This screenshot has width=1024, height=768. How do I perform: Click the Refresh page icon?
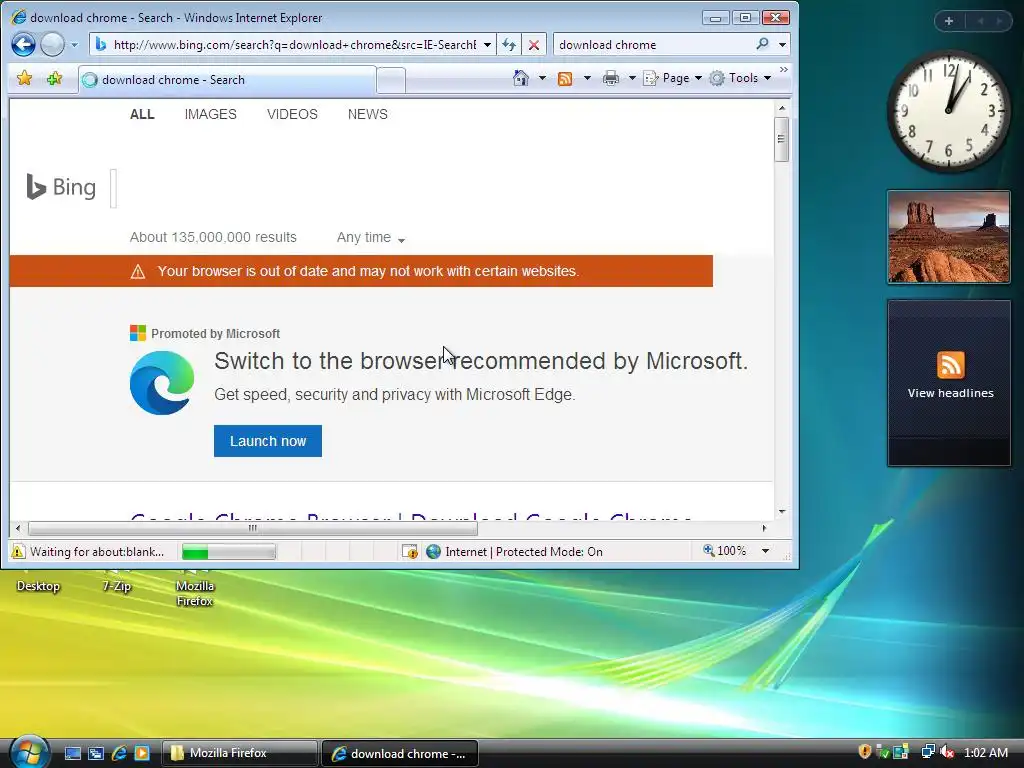[x=509, y=45]
